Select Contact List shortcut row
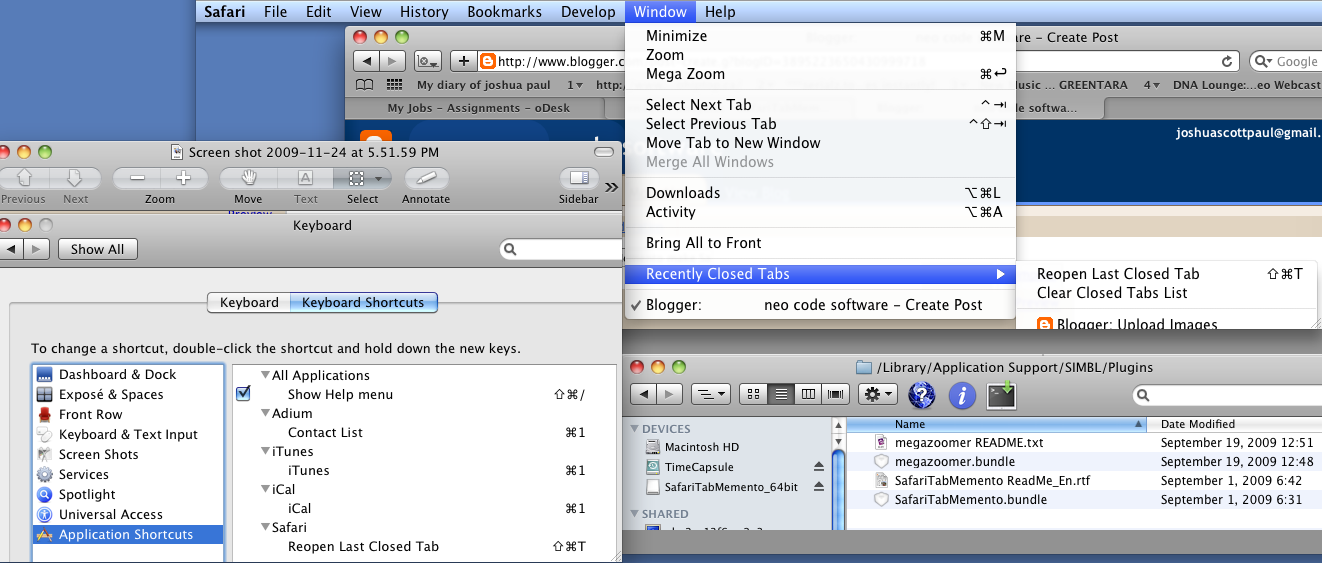Screen dimensions: 1322x563 click(424, 433)
